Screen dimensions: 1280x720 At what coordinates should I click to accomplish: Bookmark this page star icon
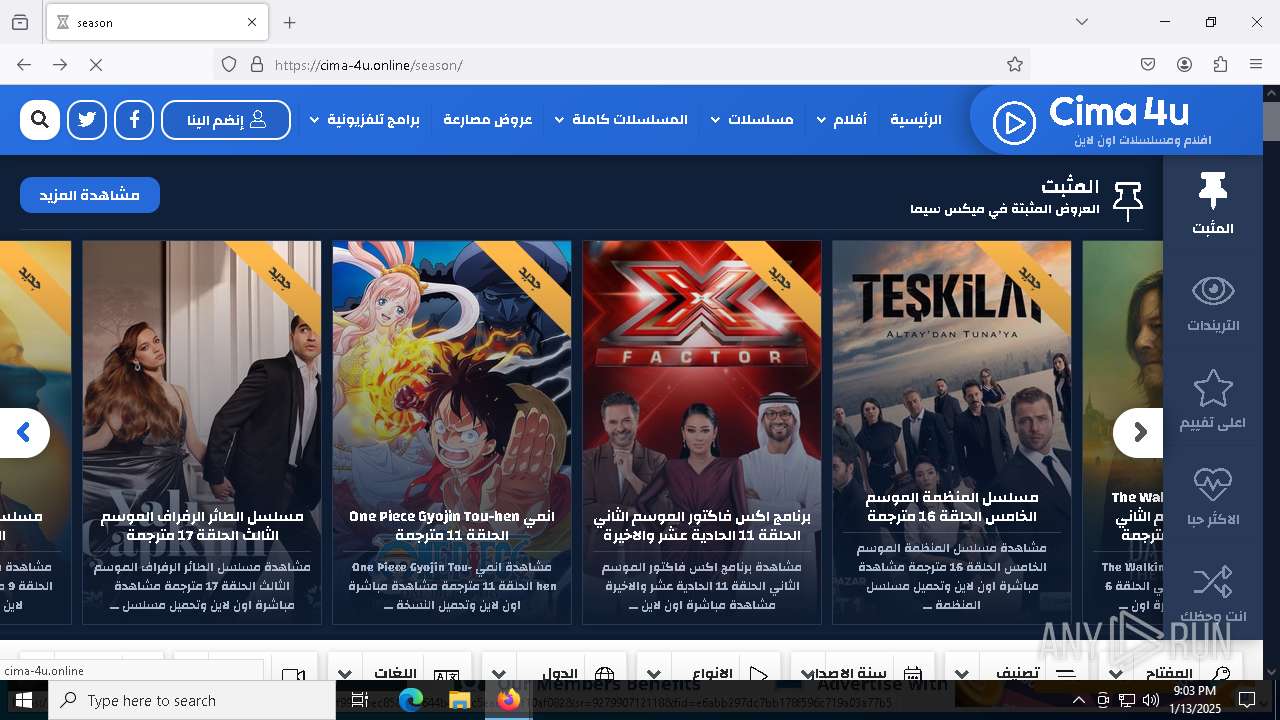(x=1015, y=65)
